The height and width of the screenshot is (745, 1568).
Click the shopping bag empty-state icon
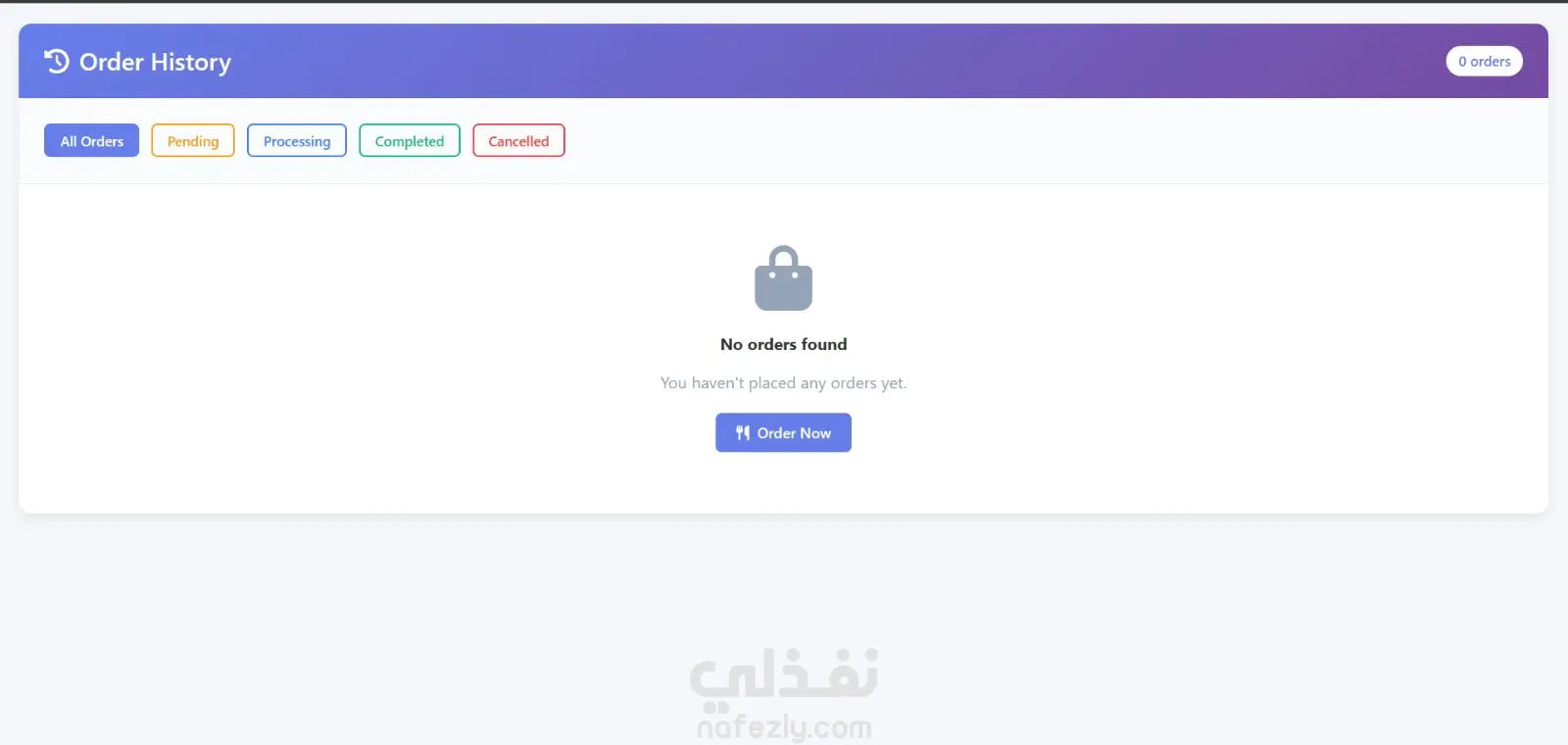pyautogui.click(x=783, y=278)
